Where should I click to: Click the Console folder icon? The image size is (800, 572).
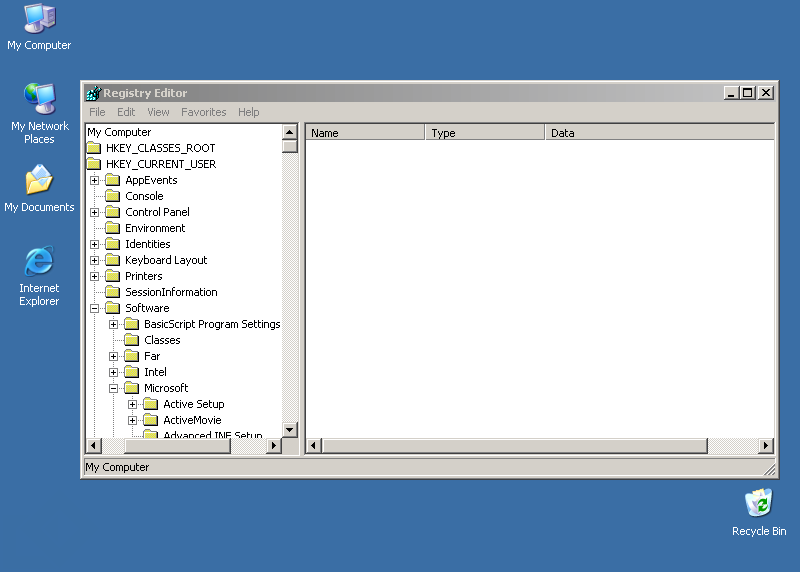(x=113, y=196)
